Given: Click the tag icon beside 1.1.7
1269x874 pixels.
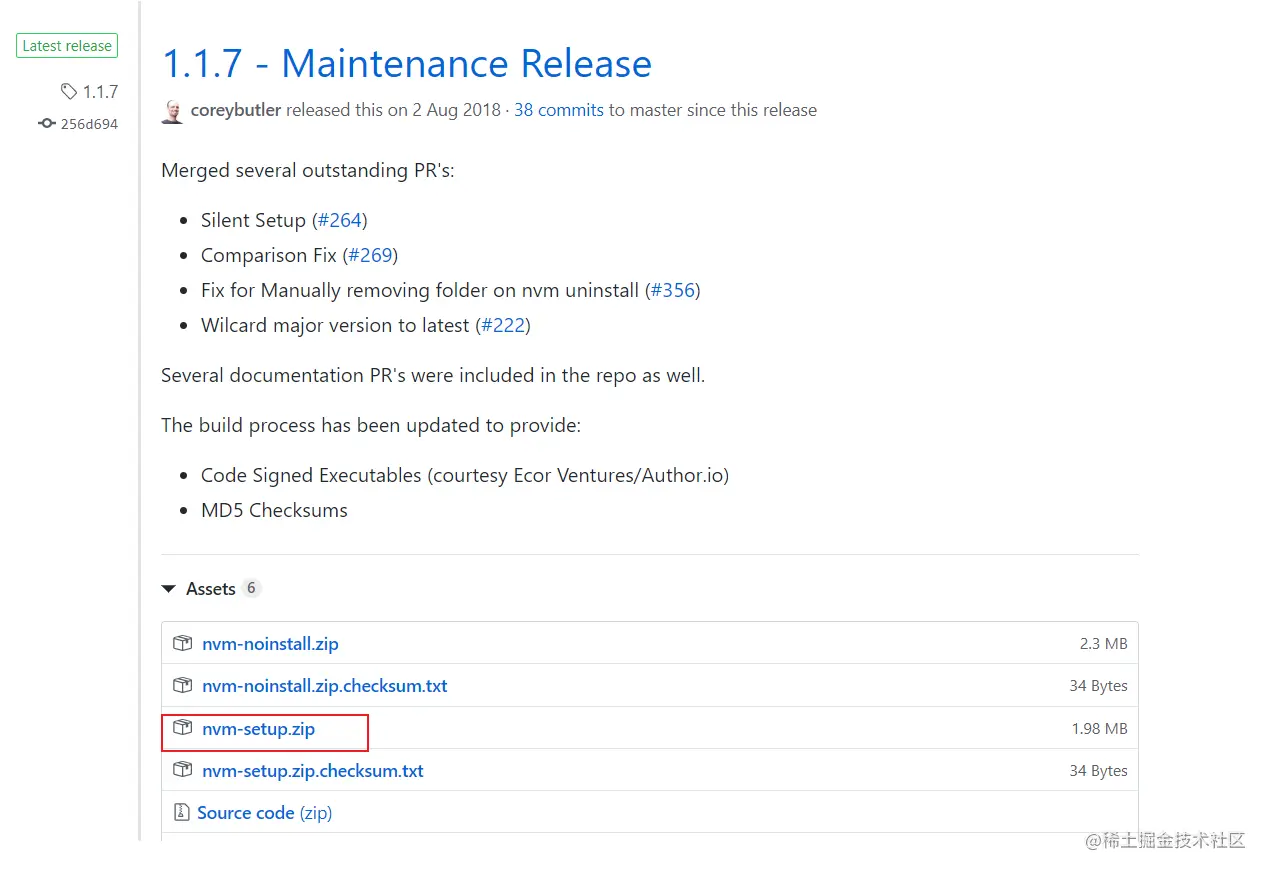Looking at the screenshot, I should [68, 92].
